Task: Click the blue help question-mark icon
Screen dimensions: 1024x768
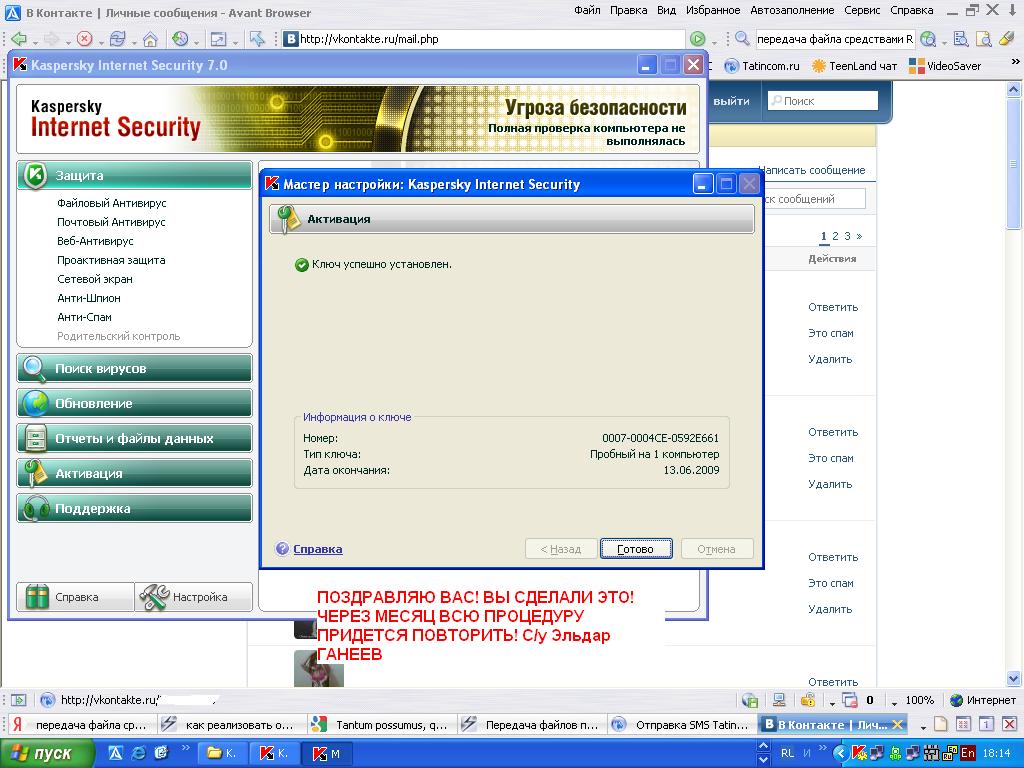Action: click(x=282, y=549)
